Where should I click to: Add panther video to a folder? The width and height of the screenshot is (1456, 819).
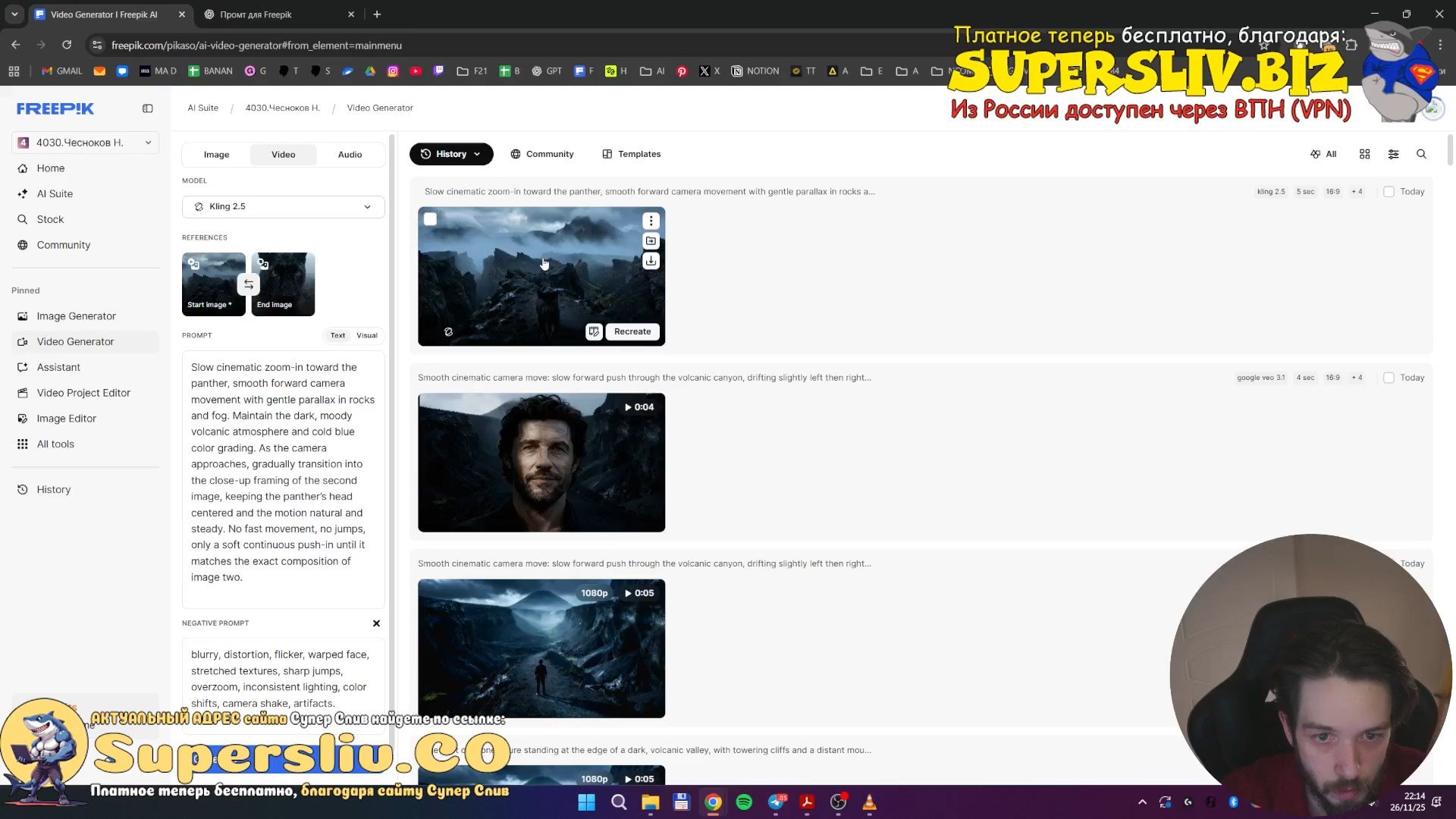[x=651, y=241]
